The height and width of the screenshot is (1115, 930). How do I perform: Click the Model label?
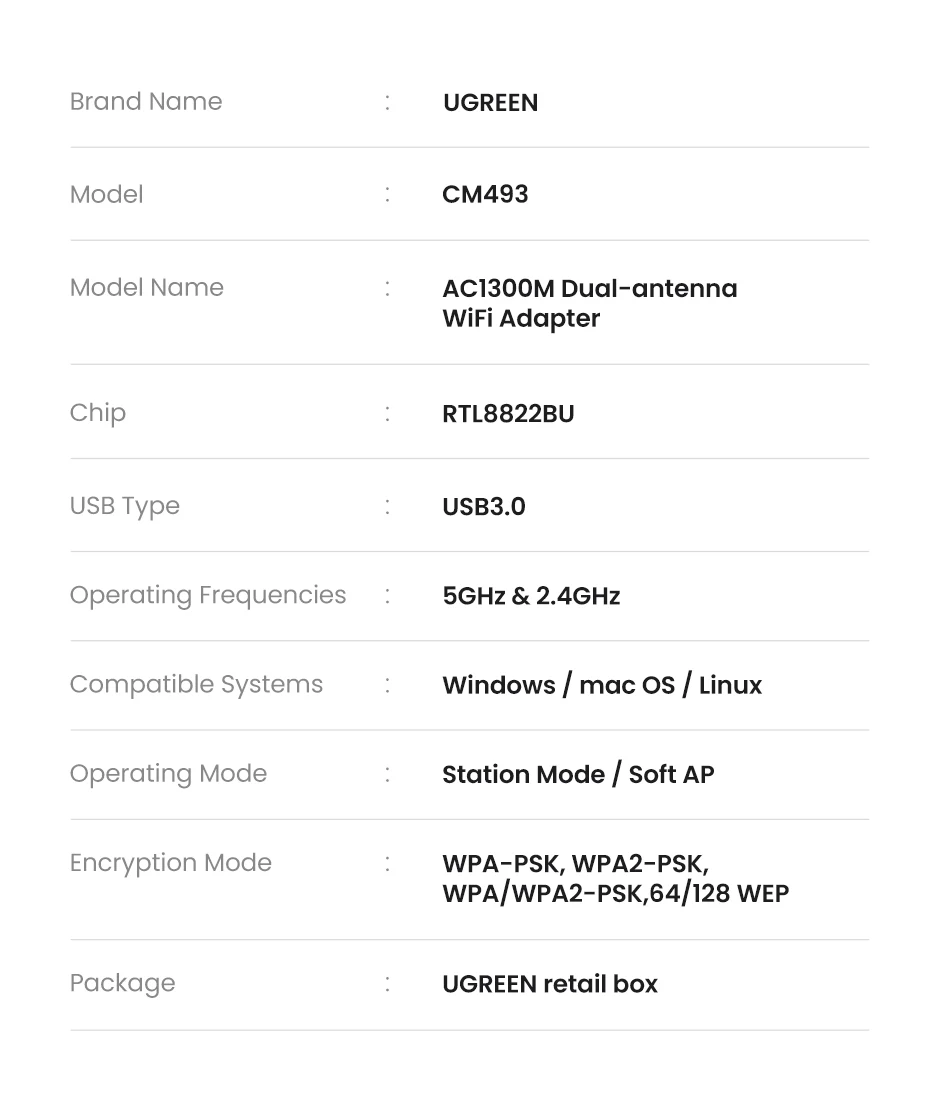tap(107, 195)
